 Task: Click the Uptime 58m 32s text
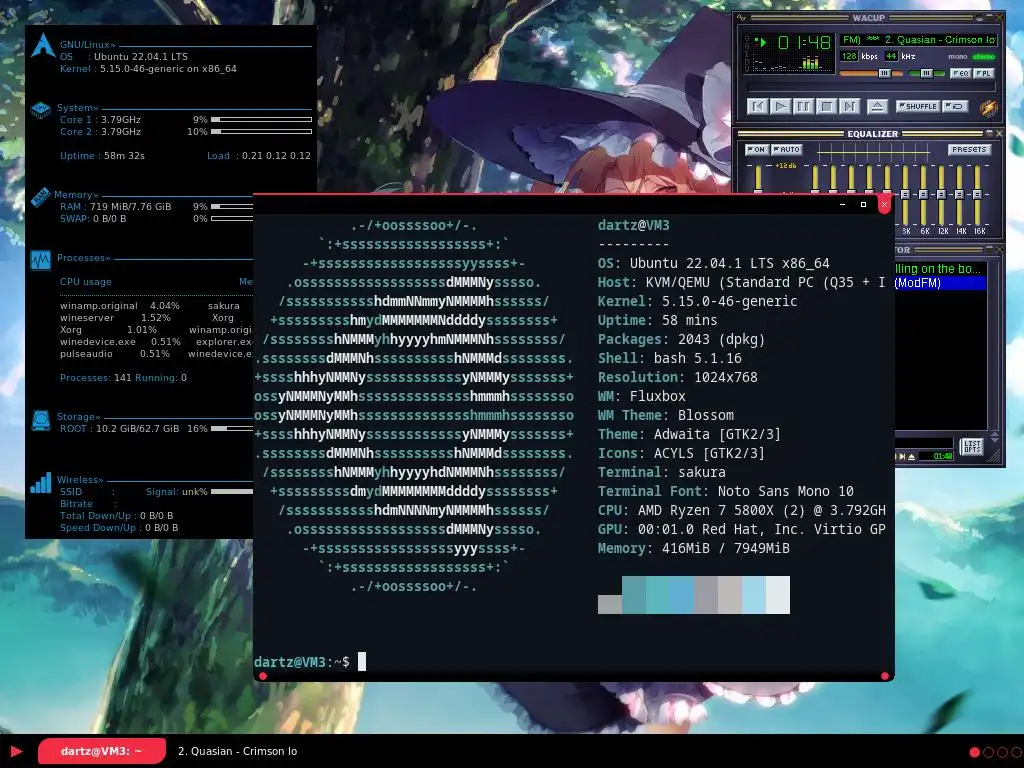(x=103, y=155)
